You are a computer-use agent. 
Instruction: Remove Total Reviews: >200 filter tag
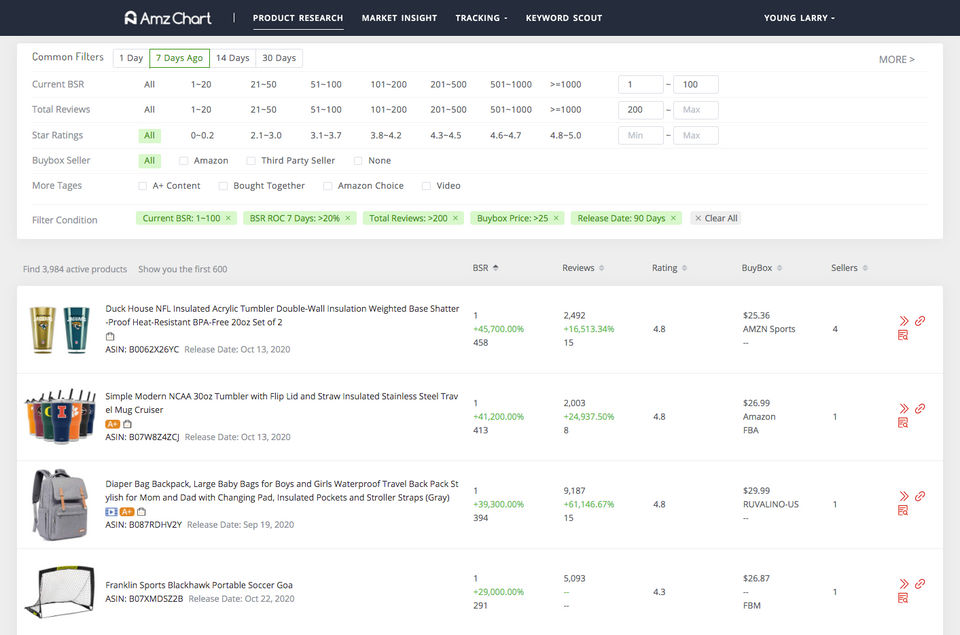tap(456, 218)
